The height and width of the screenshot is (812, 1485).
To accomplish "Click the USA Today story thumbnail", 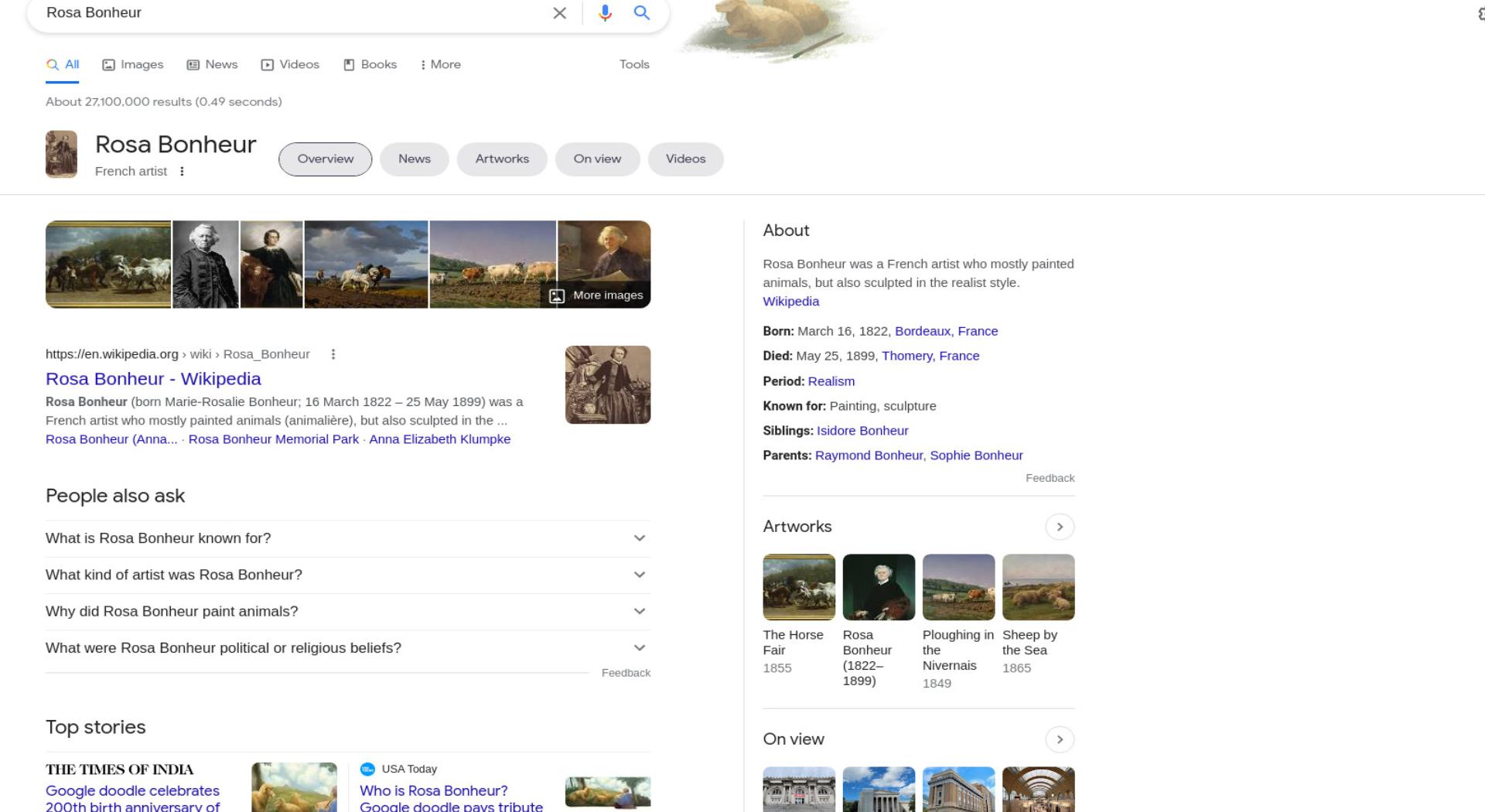I will click(x=608, y=792).
